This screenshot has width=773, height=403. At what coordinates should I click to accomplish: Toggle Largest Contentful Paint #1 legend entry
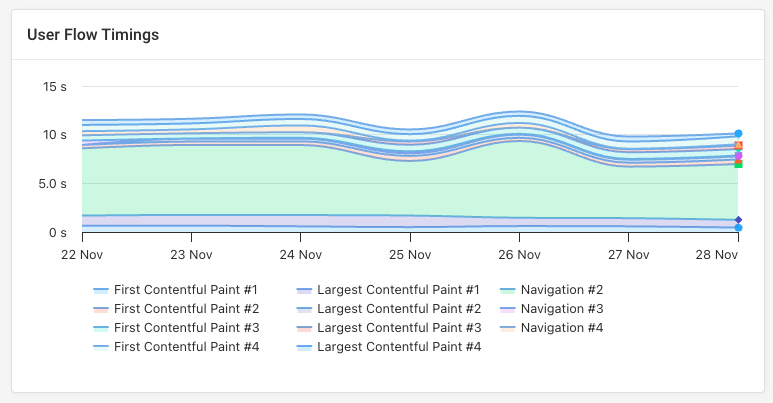[388, 290]
